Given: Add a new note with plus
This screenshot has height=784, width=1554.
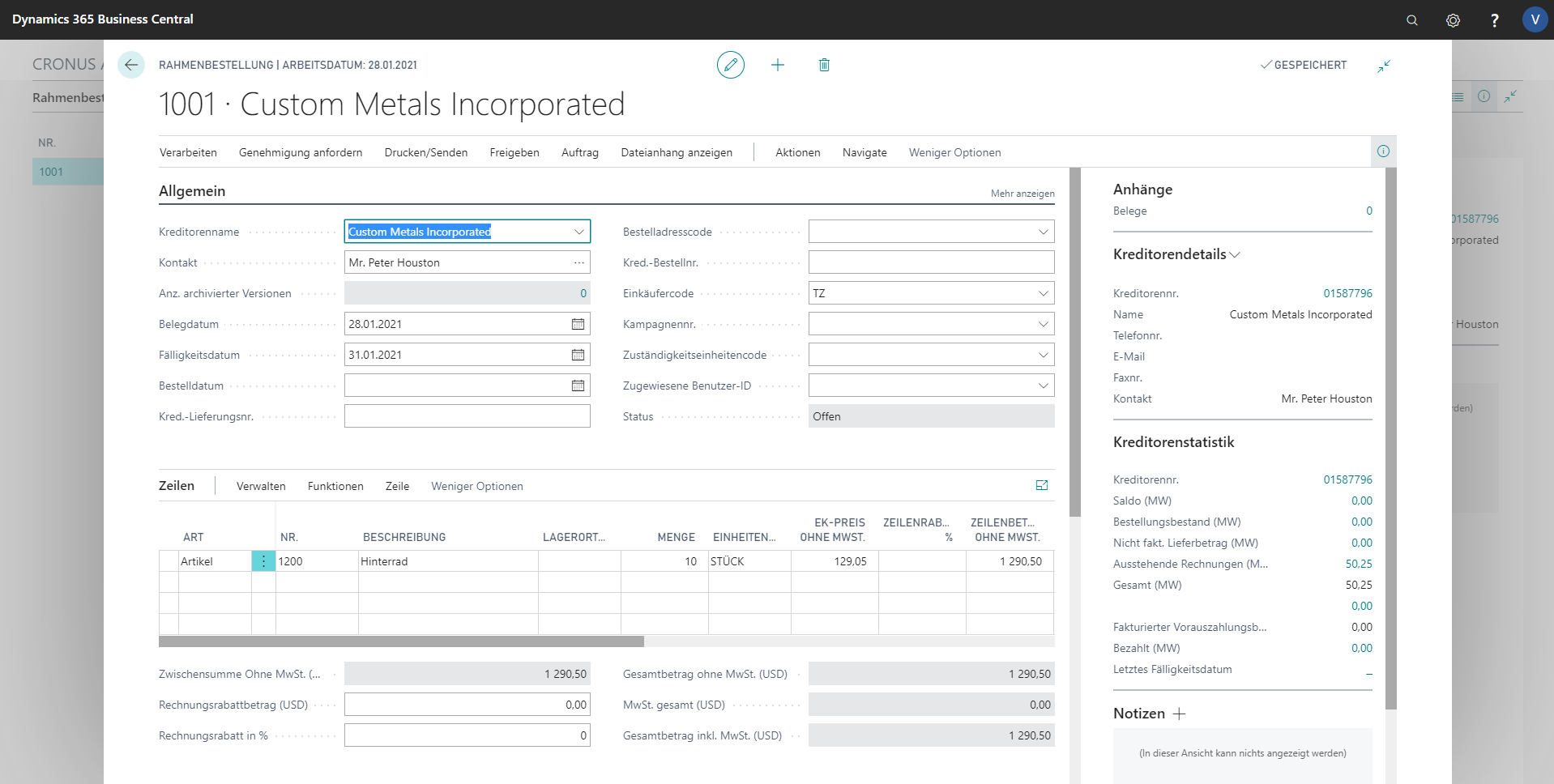Looking at the screenshot, I should [x=1180, y=714].
